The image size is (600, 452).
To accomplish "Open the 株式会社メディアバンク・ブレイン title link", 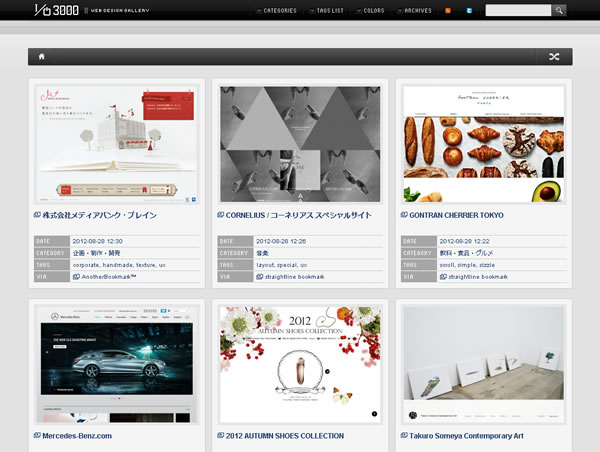I will tap(99, 215).
